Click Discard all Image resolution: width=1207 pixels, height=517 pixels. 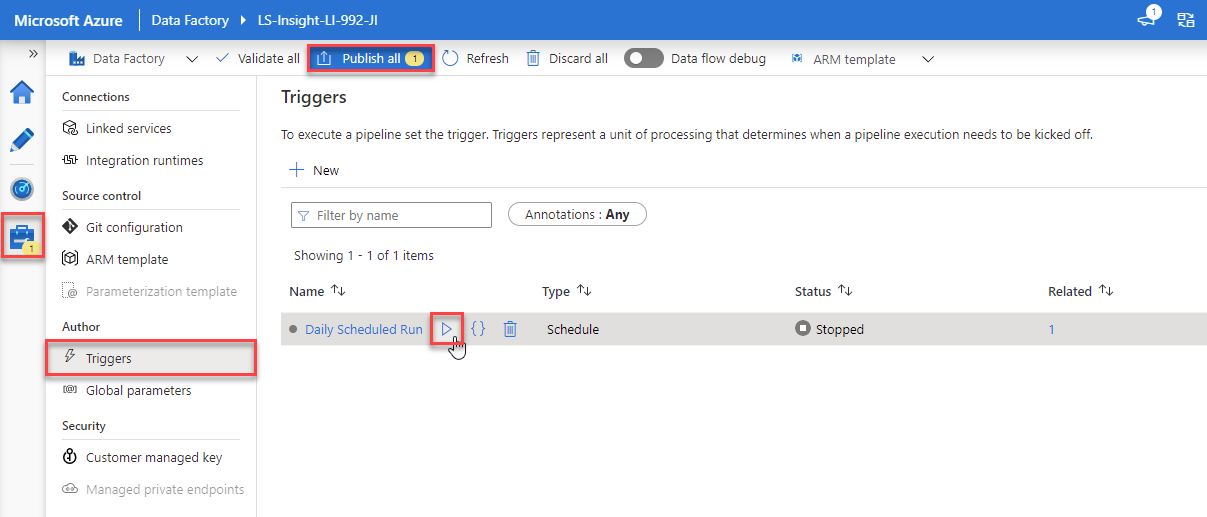[x=567, y=59]
